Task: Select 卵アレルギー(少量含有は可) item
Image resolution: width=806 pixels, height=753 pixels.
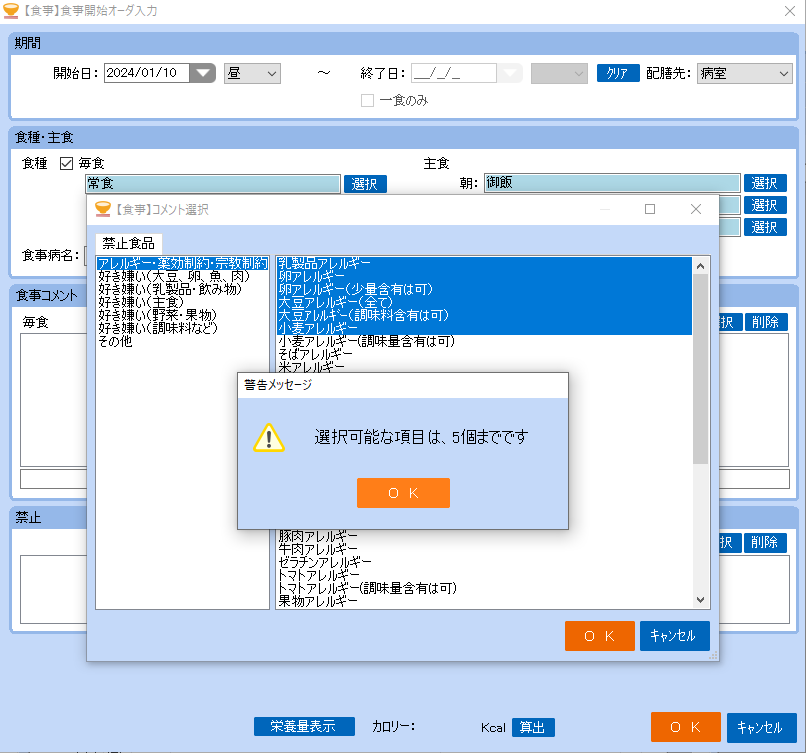Action: (x=484, y=289)
